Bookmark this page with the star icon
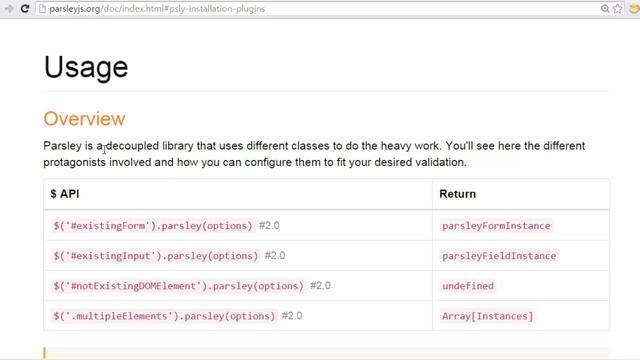Screen dimensions: 640x360 618,9
